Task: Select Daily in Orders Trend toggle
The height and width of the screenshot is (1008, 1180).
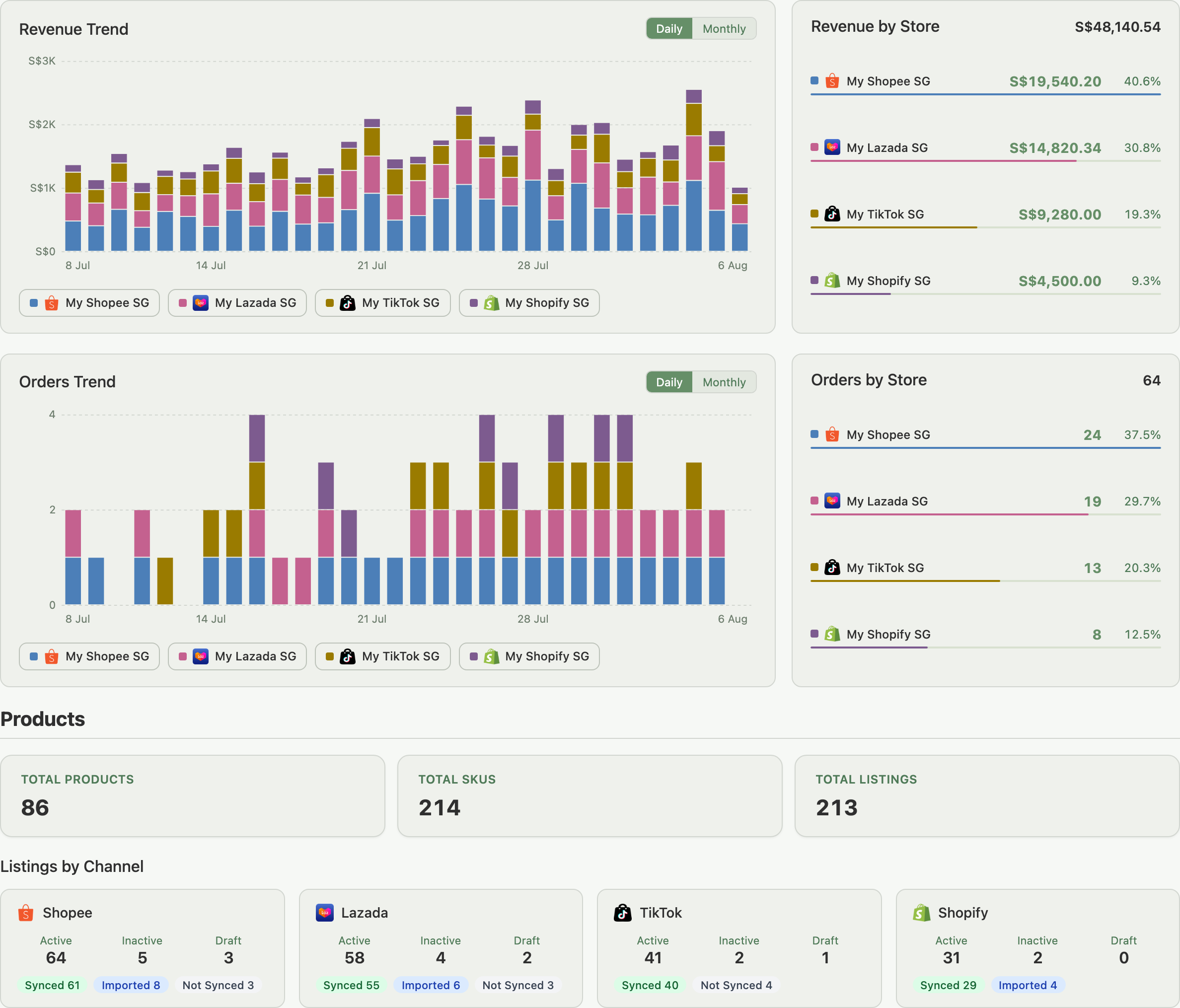Action: coord(668,382)
